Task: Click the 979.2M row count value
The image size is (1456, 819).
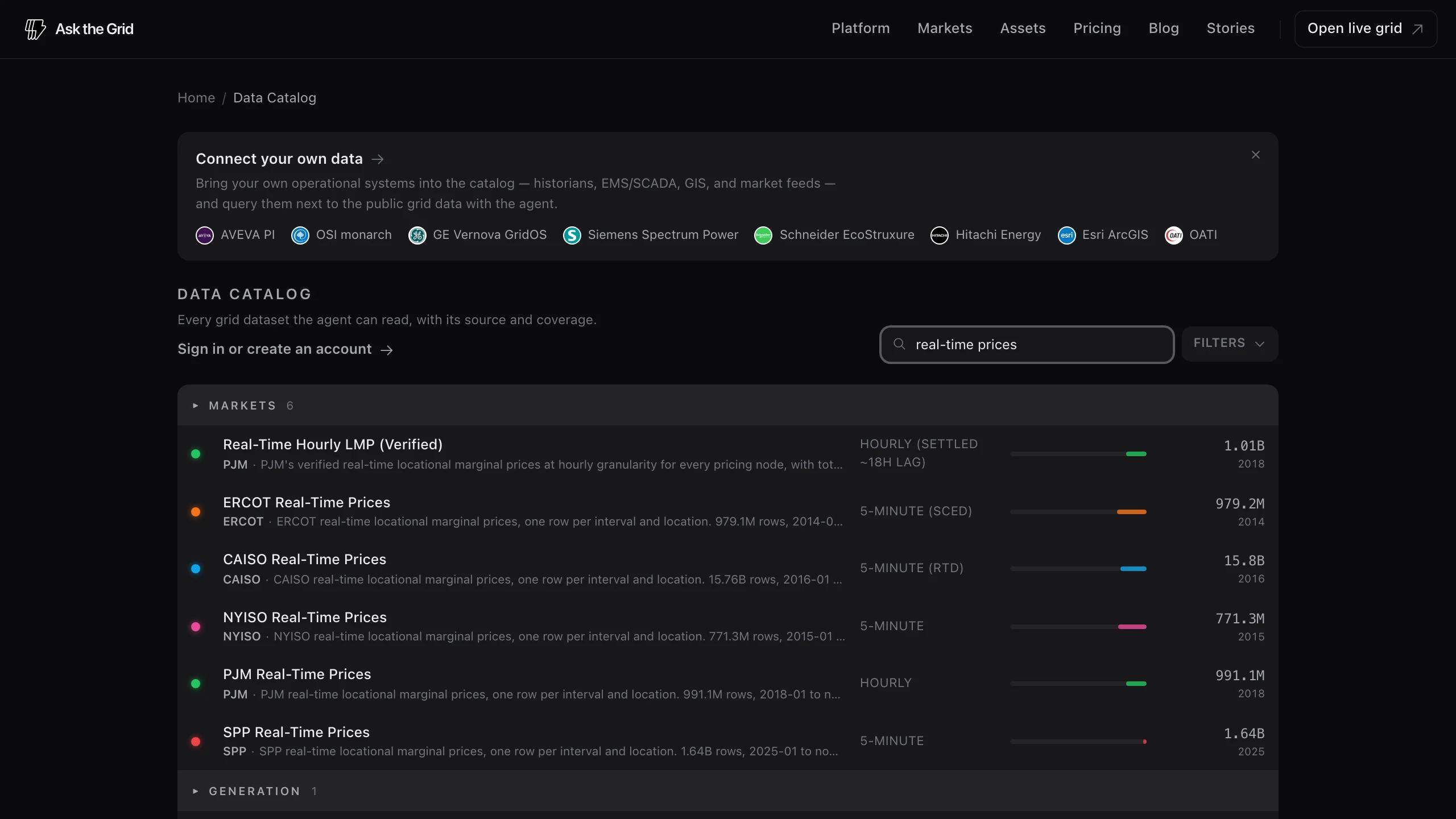Action: click(x=1240, y=504)
